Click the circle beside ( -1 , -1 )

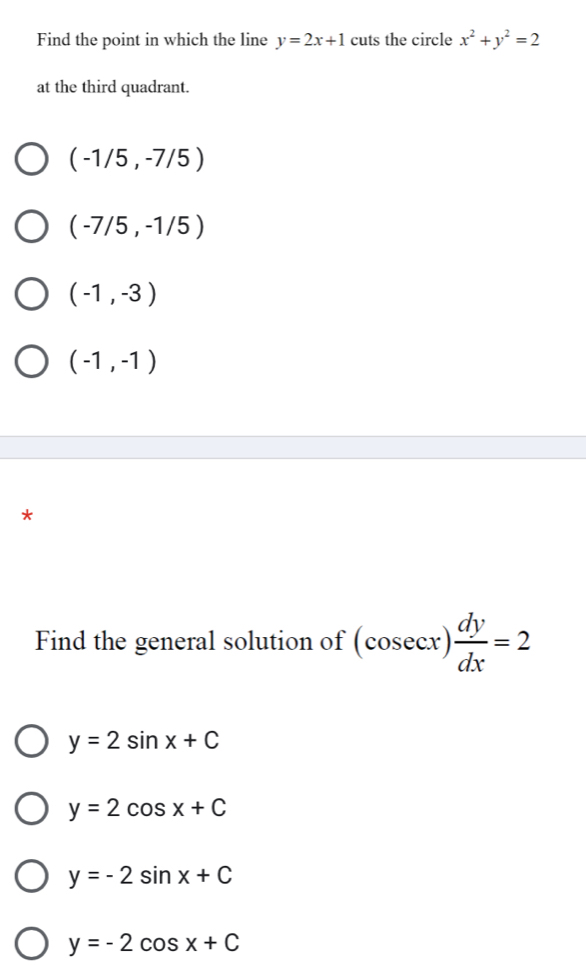pos(30,362)
